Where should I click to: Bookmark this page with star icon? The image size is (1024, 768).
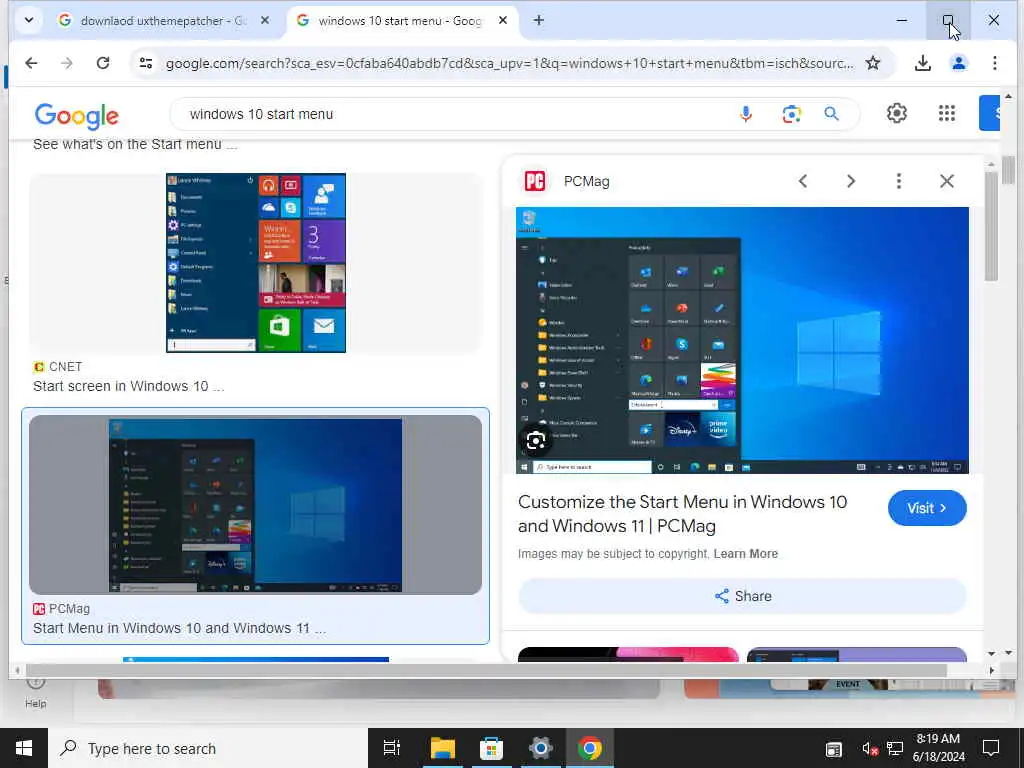872,63
